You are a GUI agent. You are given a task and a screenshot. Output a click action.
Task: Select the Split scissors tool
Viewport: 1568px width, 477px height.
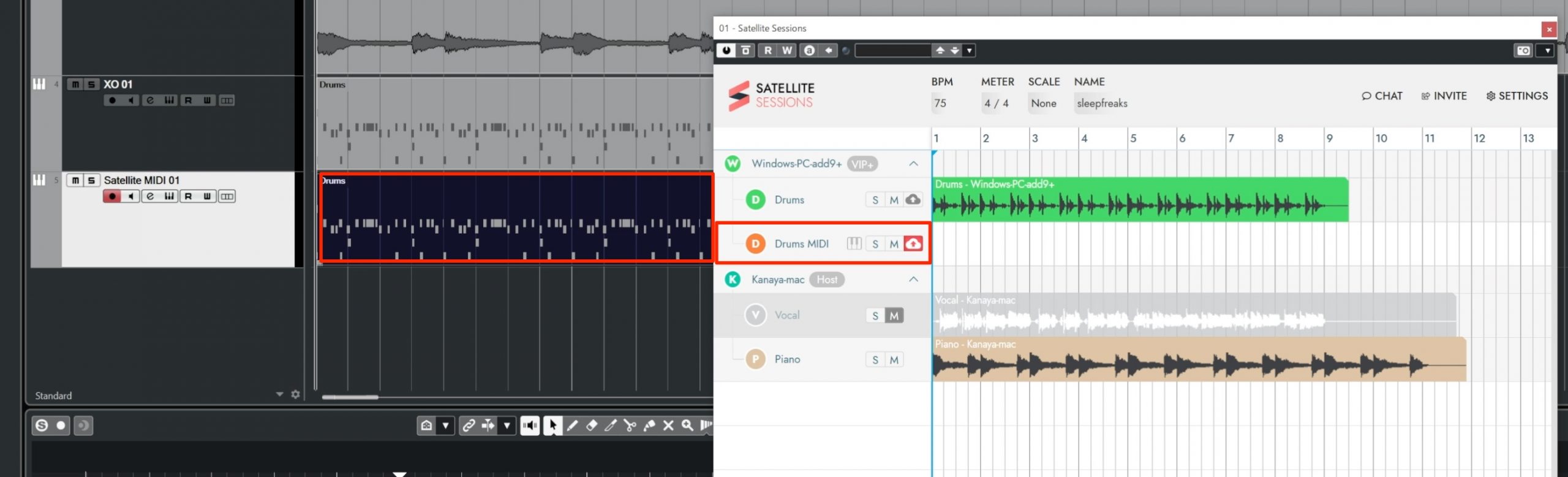[630, 425]
